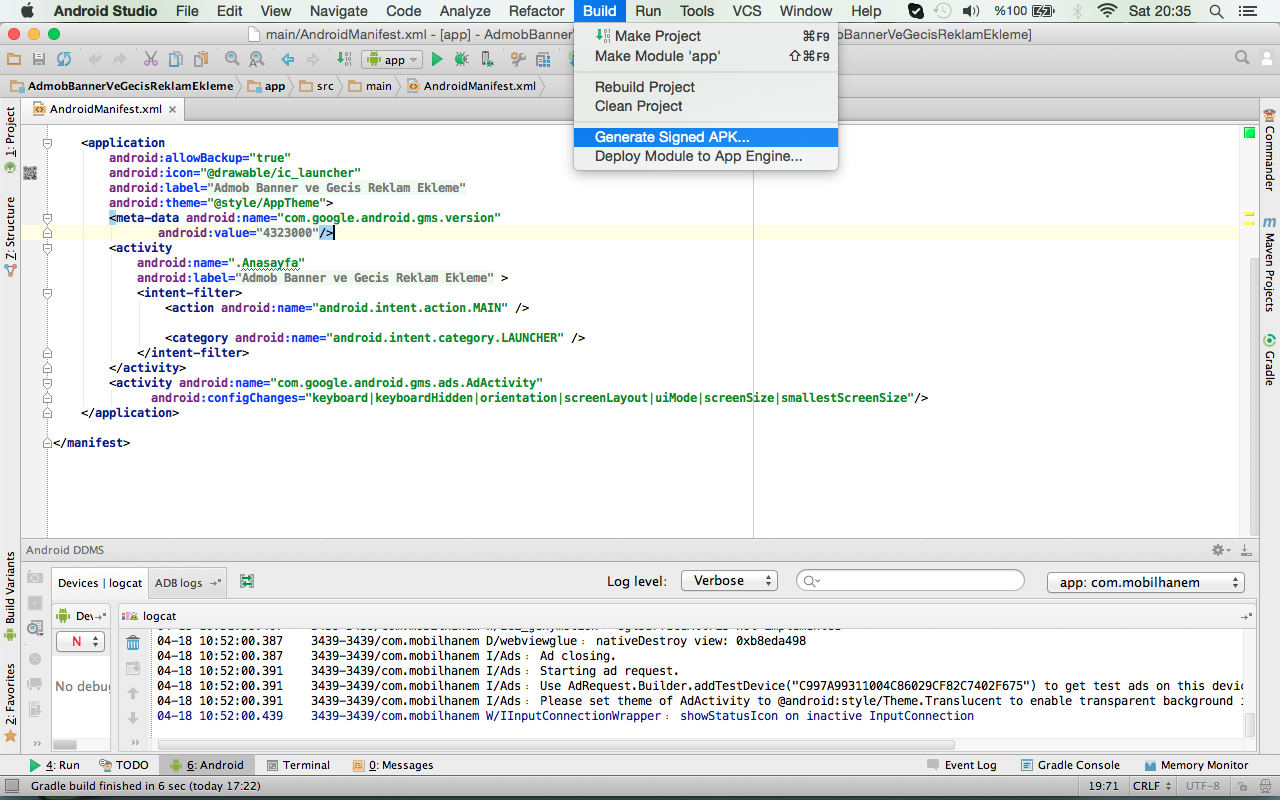Run app with green play icon

(x=437, y=60)
